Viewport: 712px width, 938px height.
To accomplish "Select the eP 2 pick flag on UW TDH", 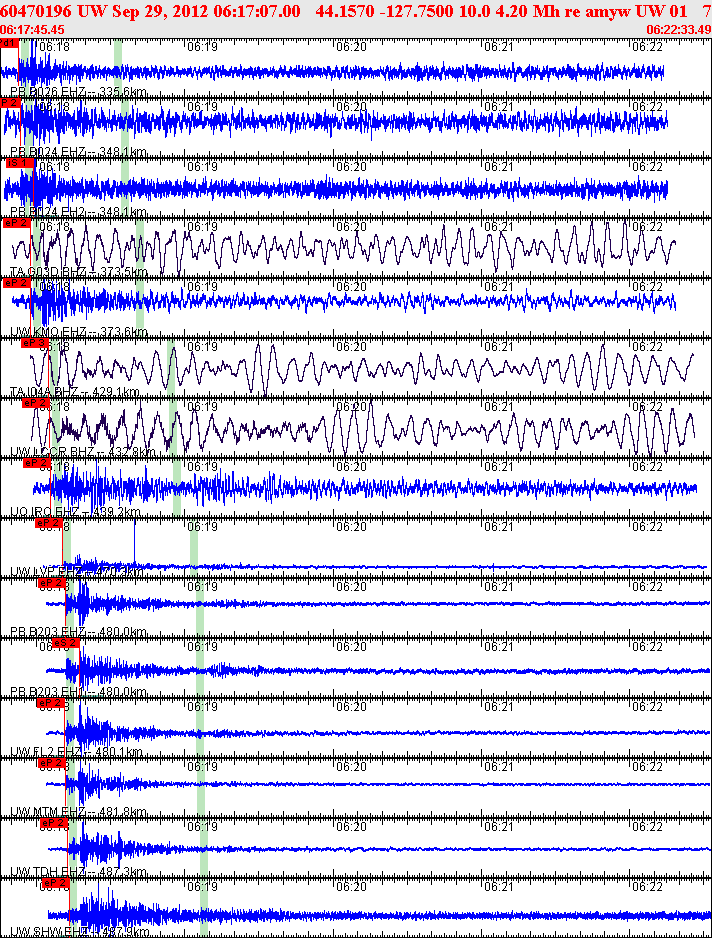I will tap(53, 823).
